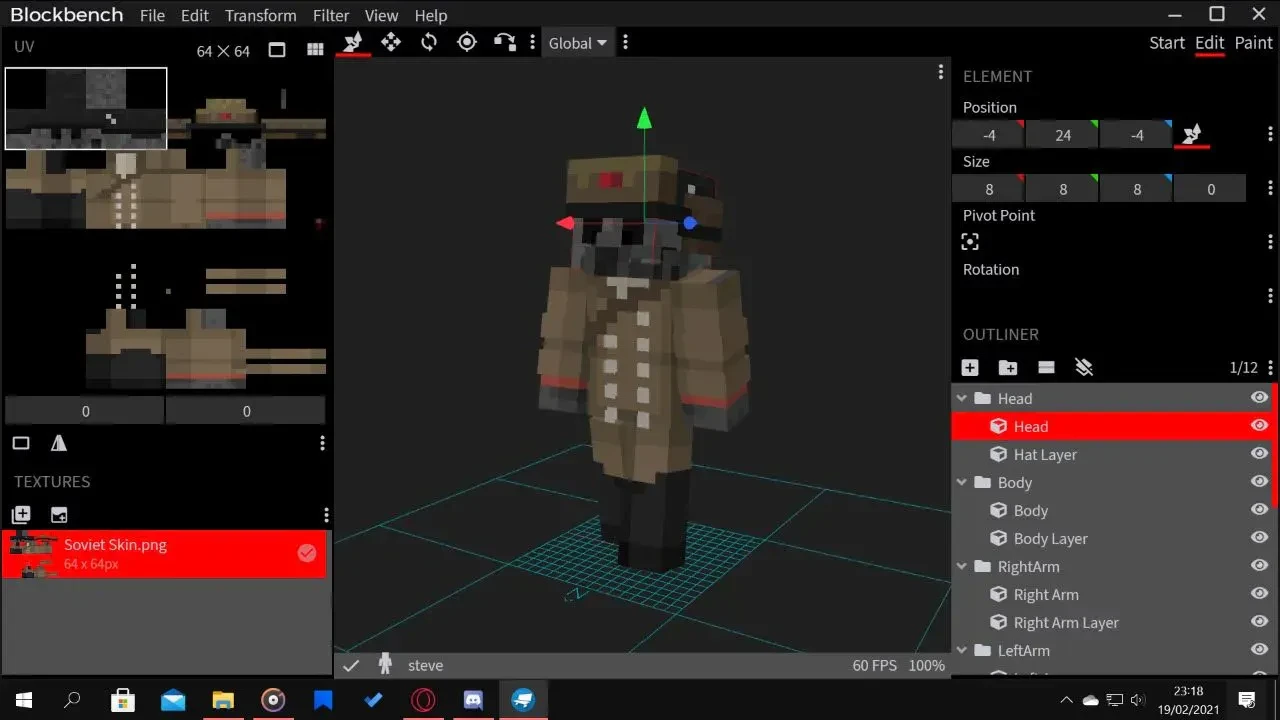Click the Size inflate field showing 0

pyautogui.click(x=1211, y=189)
